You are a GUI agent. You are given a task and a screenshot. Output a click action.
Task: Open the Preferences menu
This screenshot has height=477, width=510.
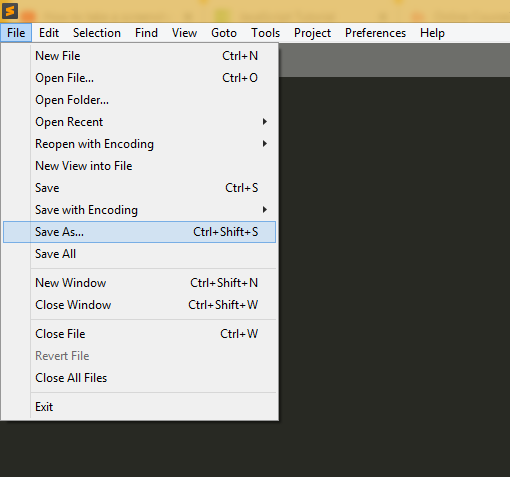click(375, 33)
